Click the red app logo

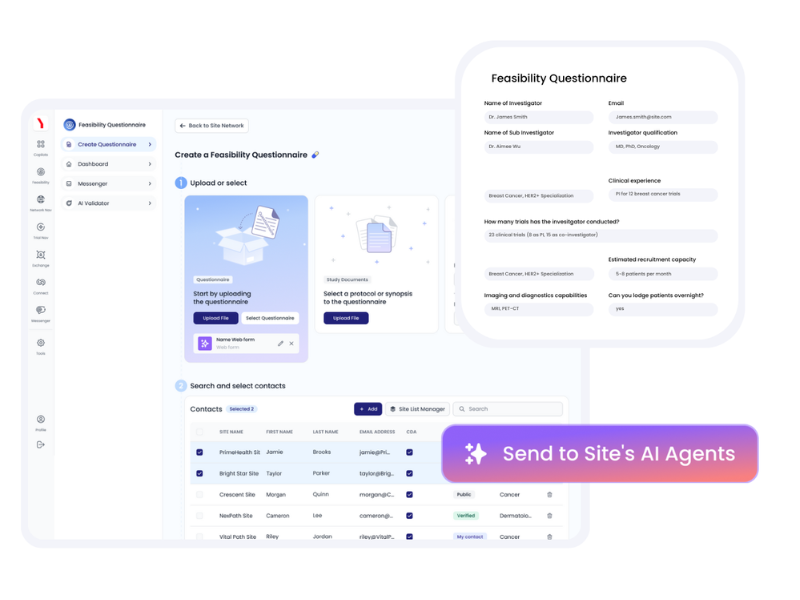pos(40,123)
